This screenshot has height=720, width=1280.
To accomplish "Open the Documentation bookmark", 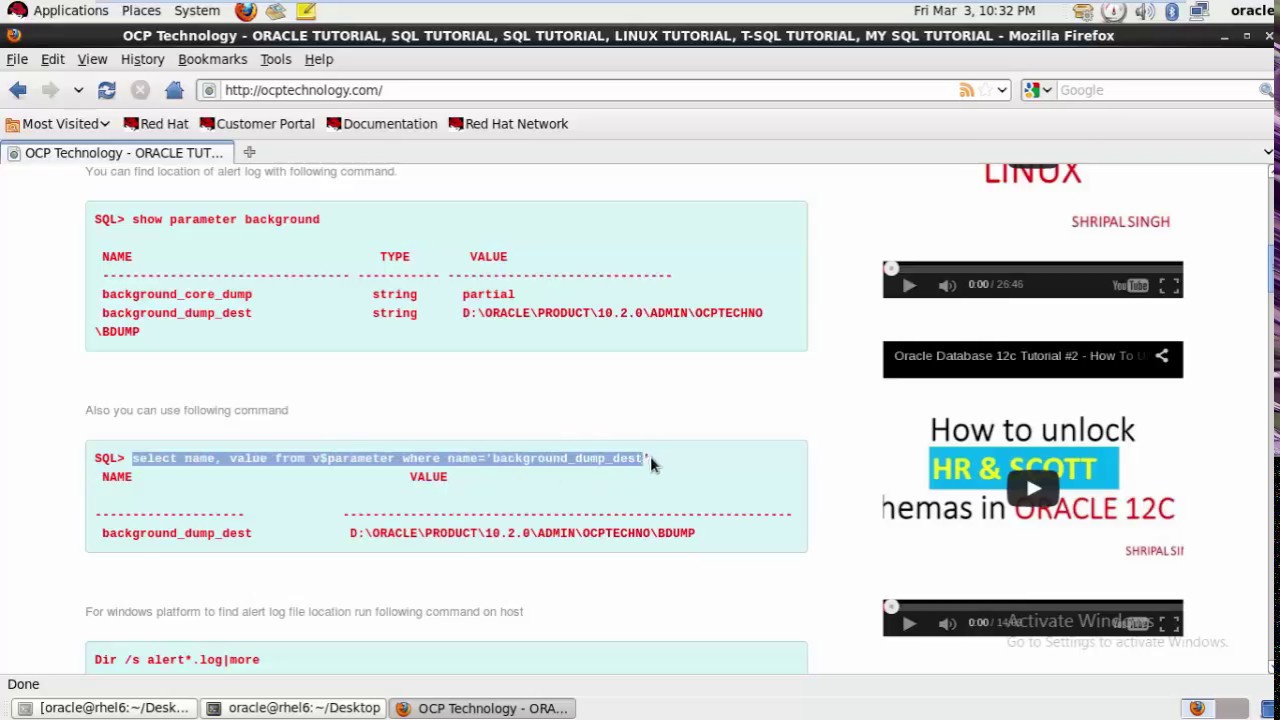I will point(382,124).
